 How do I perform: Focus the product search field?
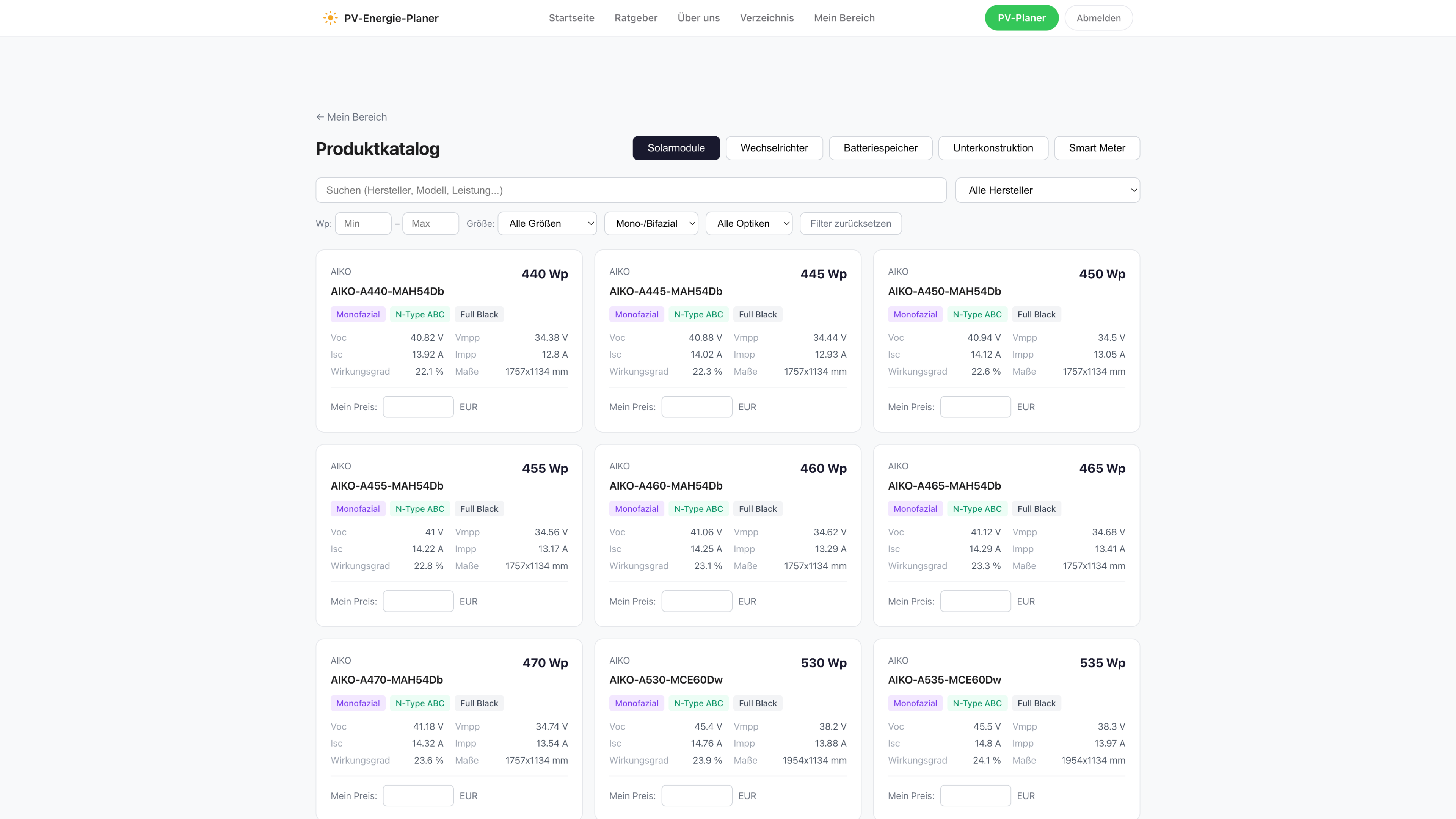click(630, 190)
